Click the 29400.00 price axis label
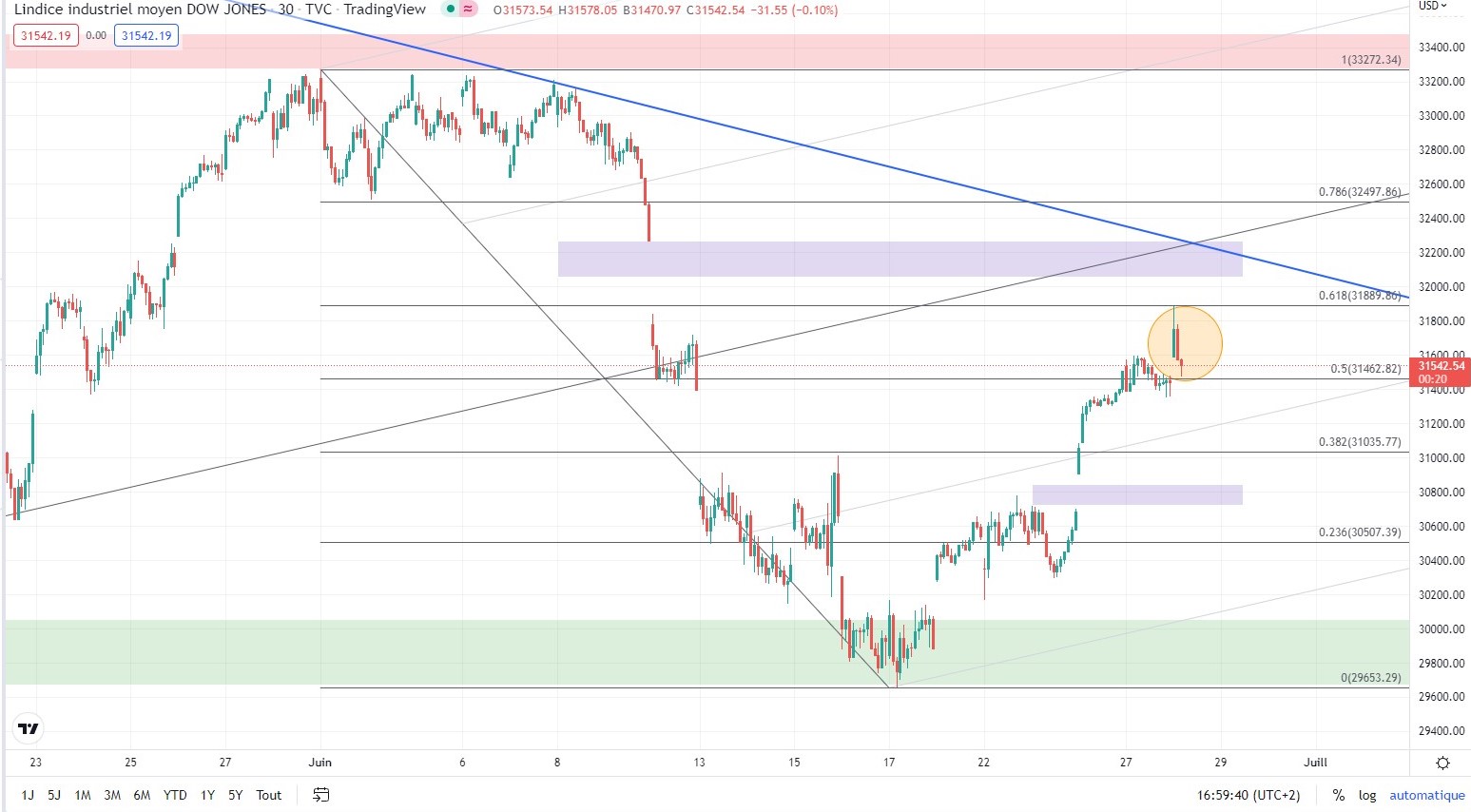This screenshot has height=812, width=1471. (x=1441, y=731)
